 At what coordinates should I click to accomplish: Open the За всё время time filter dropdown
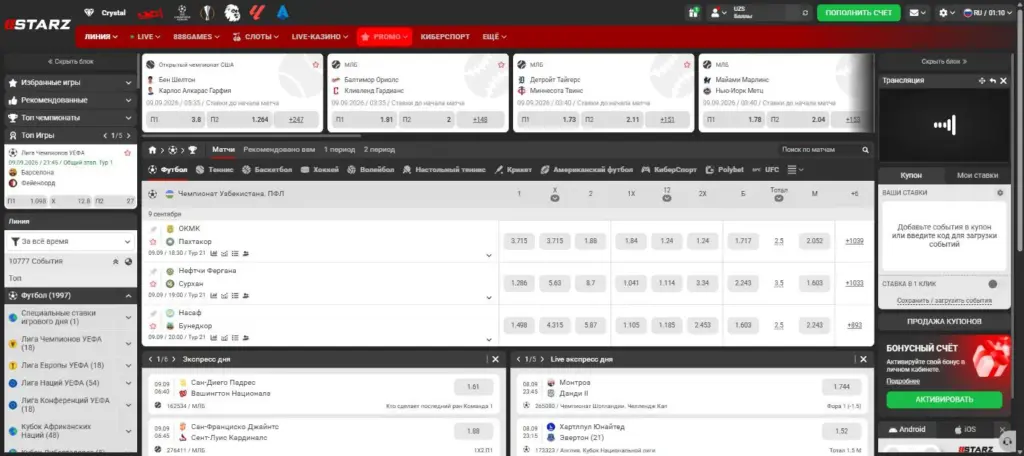pyautogui.click(x=71, y=241)
